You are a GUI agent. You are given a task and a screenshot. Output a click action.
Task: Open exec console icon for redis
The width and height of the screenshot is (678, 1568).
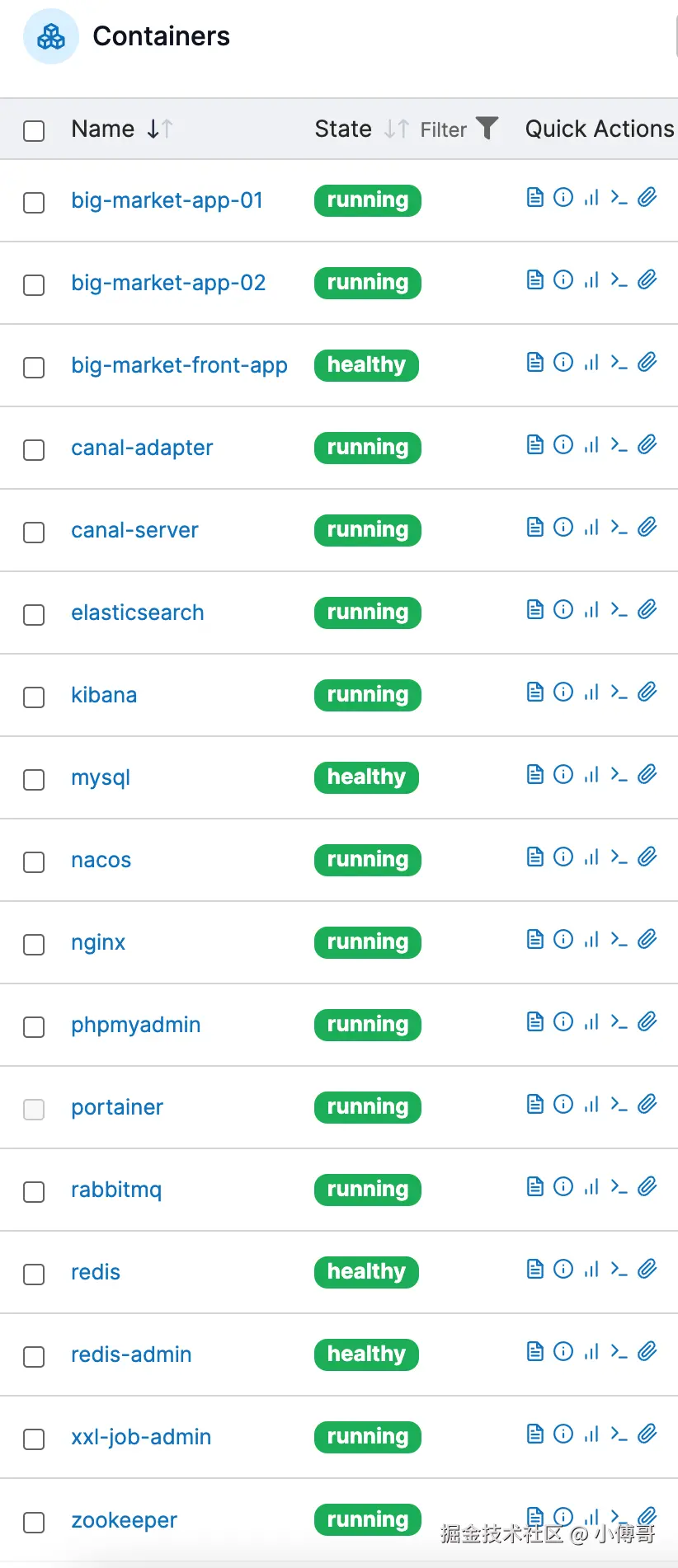coord(619,1269)
